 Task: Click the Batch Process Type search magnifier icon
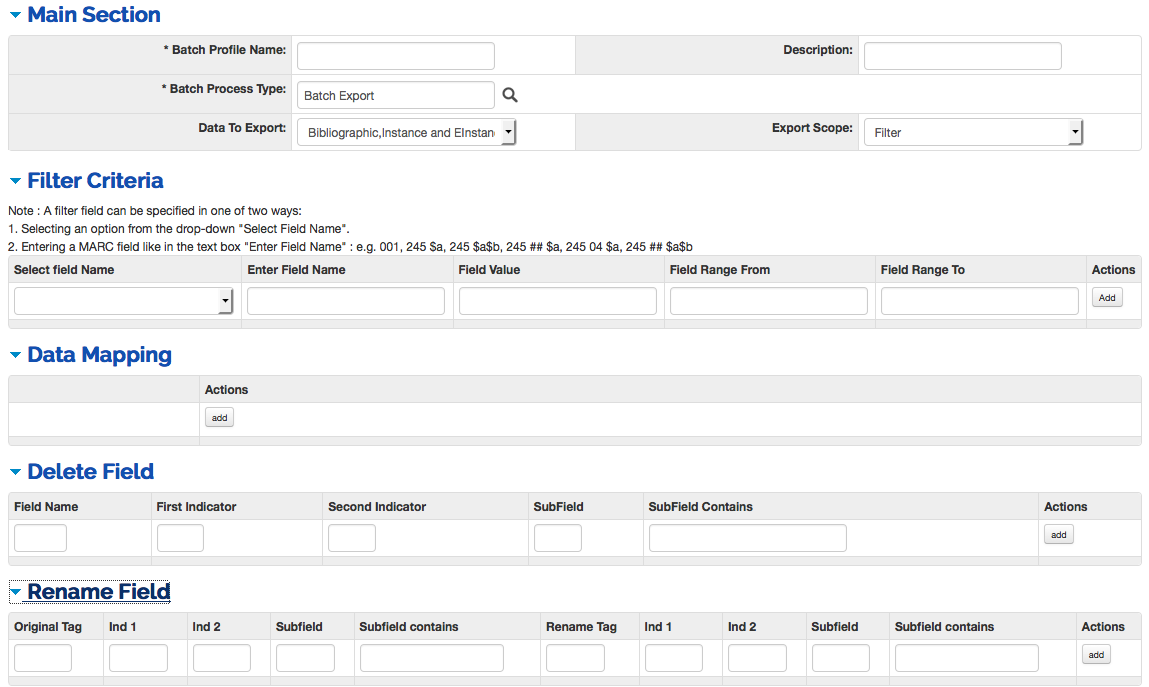tap(510, 95)
